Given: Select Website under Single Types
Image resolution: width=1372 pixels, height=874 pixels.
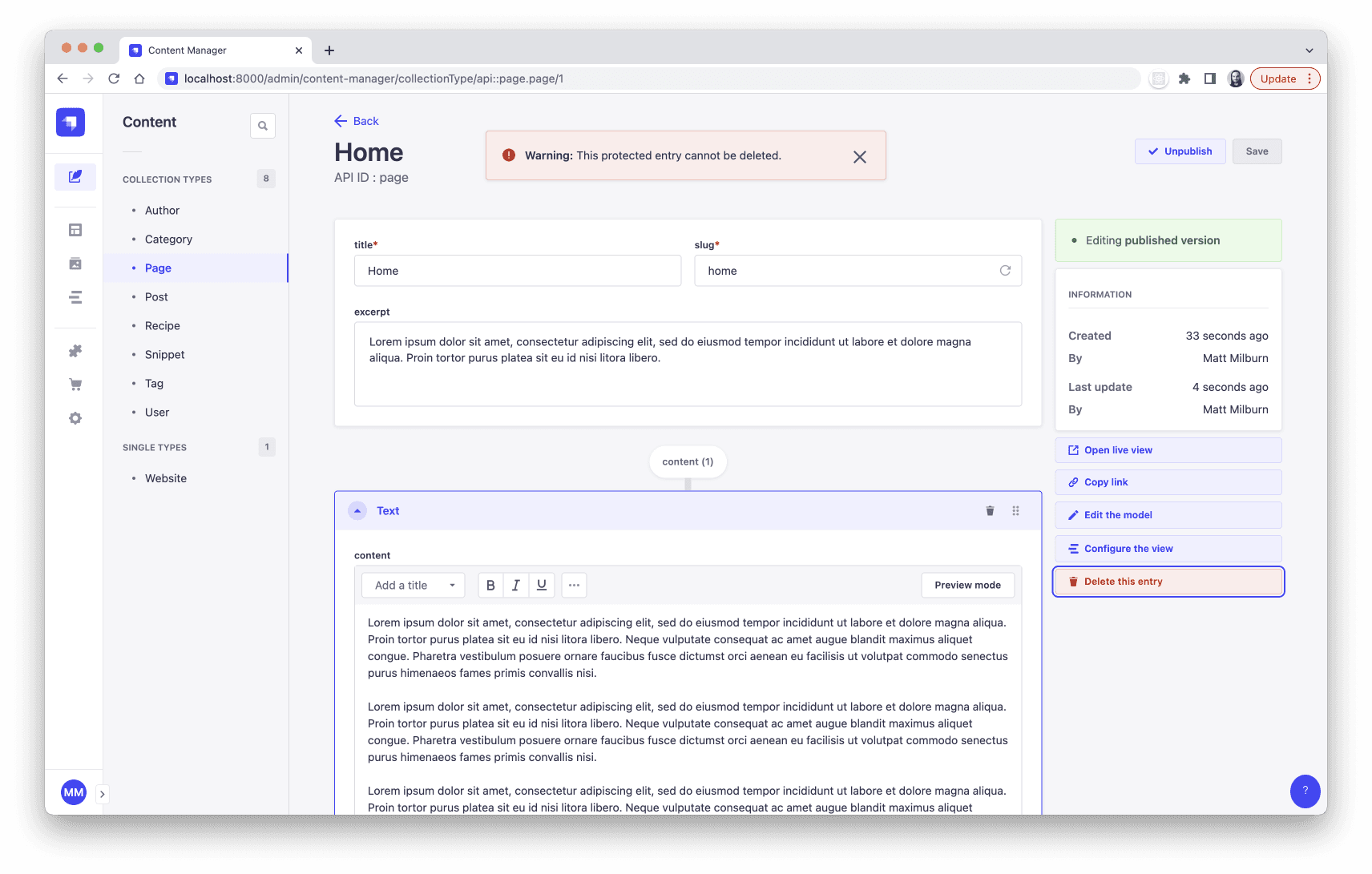Looking at the screenshot, I should (166, 478).
